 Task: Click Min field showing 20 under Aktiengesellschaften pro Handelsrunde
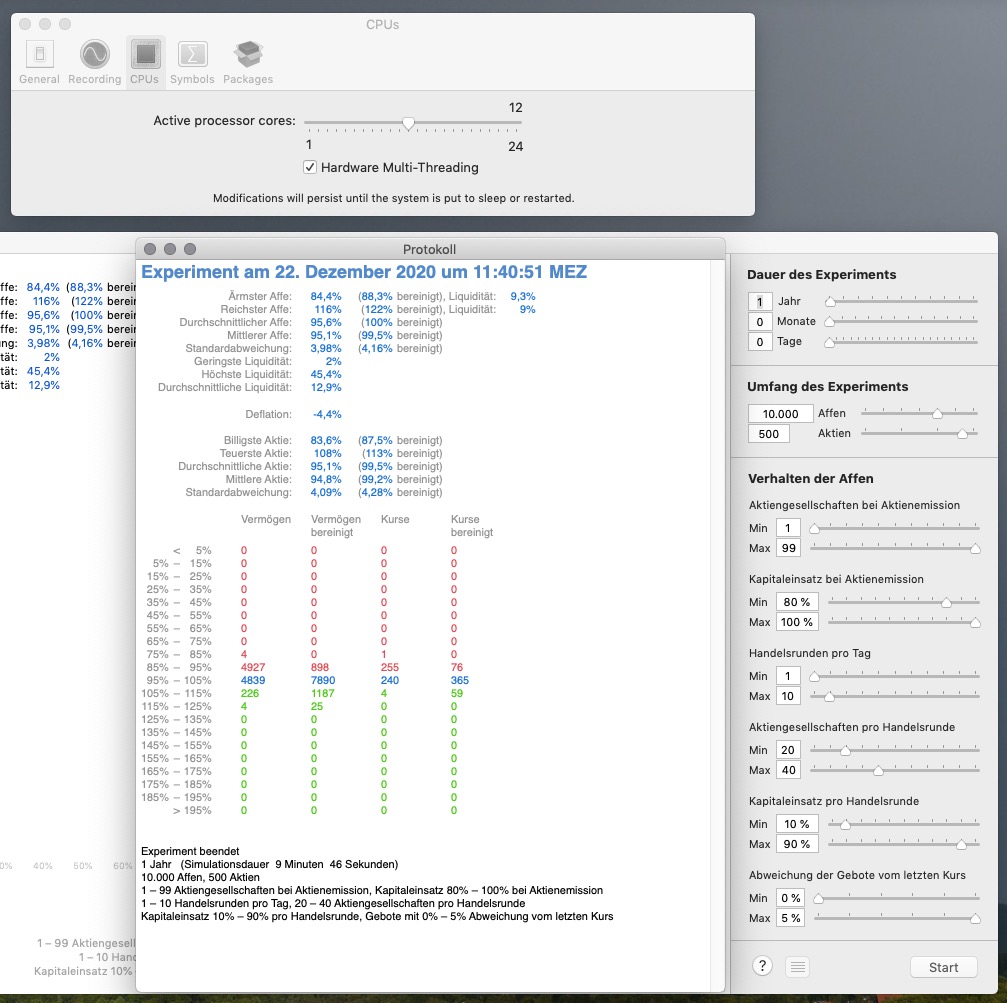pos(788,750)
